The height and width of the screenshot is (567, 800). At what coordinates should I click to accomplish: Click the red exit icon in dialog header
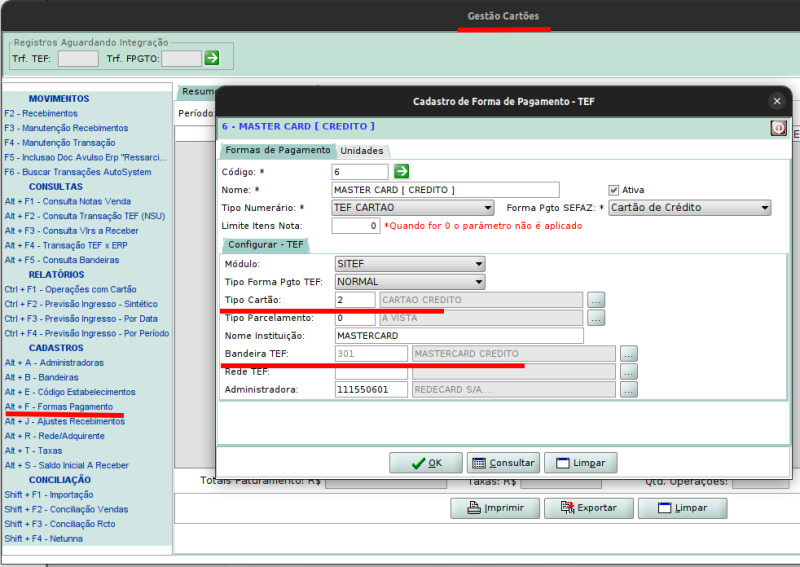tap(777, 128)
